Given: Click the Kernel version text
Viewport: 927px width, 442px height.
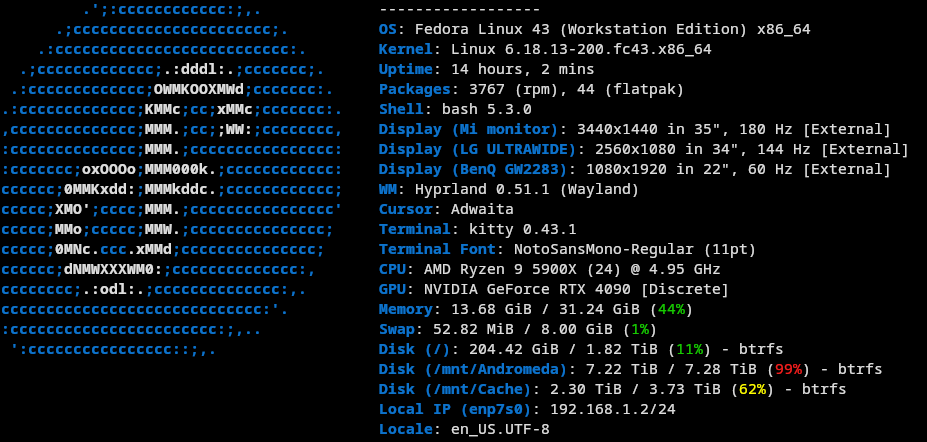Looking at the screenshot, I should [x=581, y=49].
